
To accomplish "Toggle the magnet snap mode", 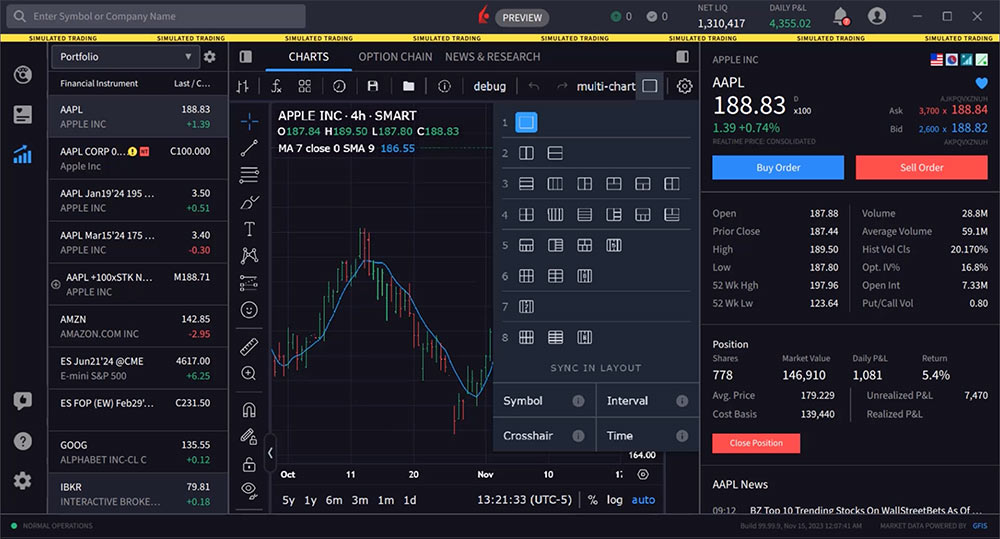I will point(249,410).
